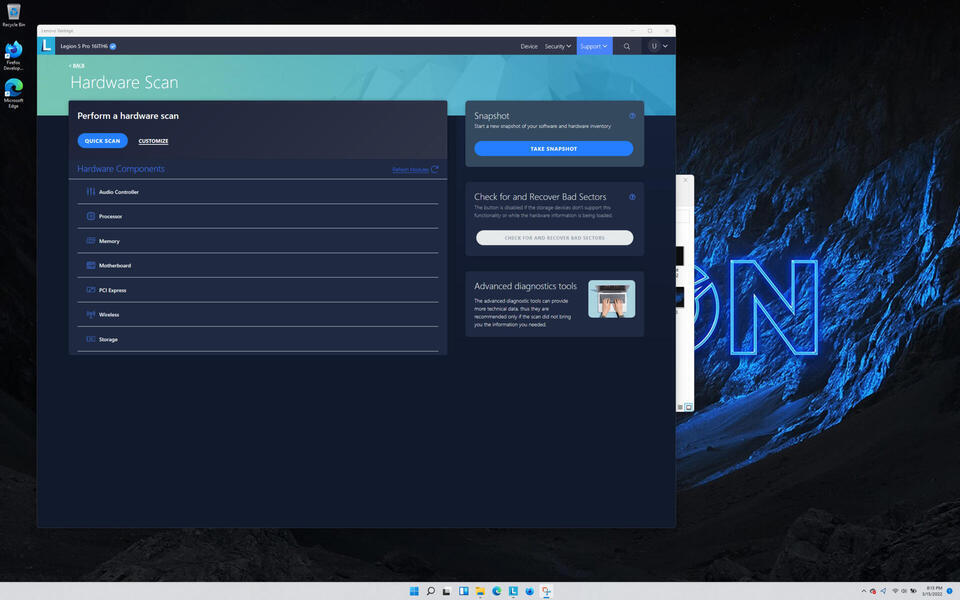Select the Storage row label

(x=108, y=339)
